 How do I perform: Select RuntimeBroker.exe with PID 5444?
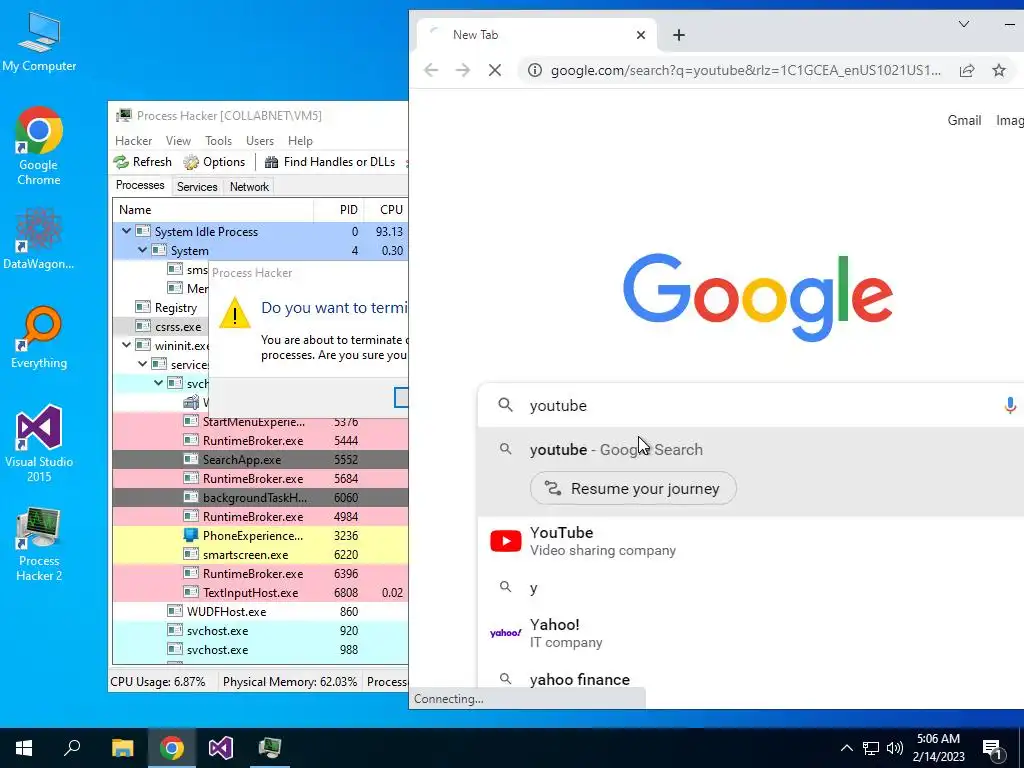coord(261,441)
